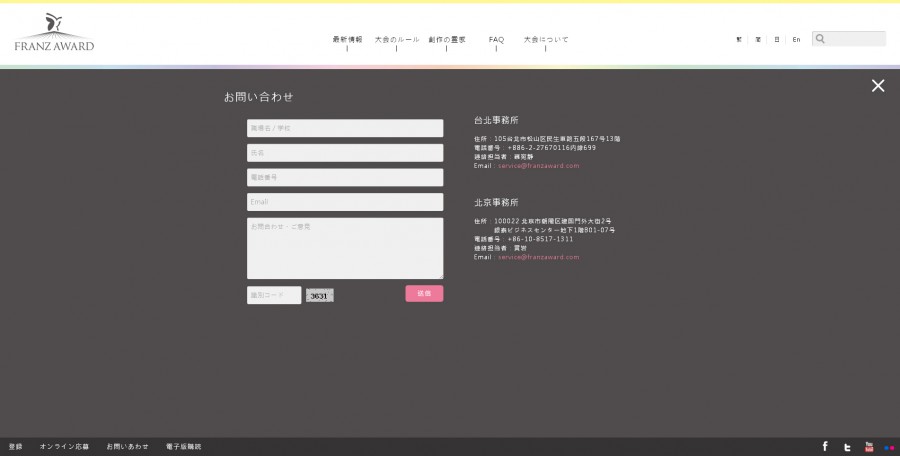
Task: Open the 最新情報 menu
Action: 347,40
